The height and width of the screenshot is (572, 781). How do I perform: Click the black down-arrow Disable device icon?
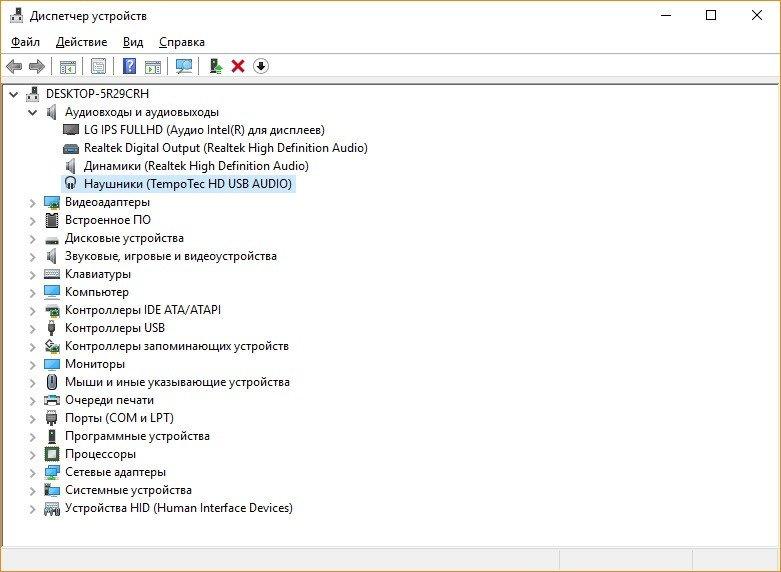pyautogui.click(x=261, y=66)
